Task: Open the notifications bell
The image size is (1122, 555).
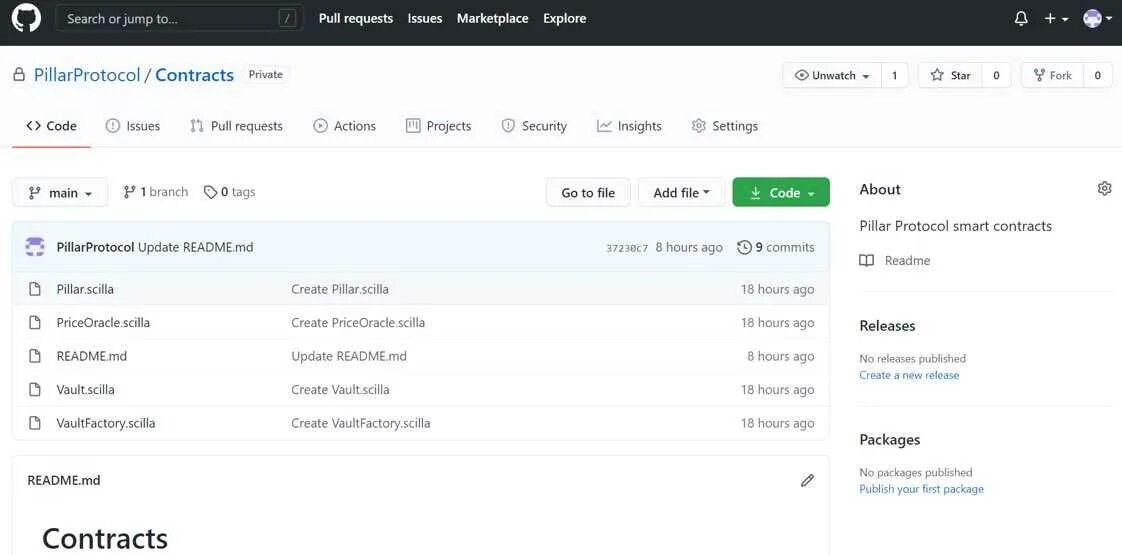Action: point(1021,18)
